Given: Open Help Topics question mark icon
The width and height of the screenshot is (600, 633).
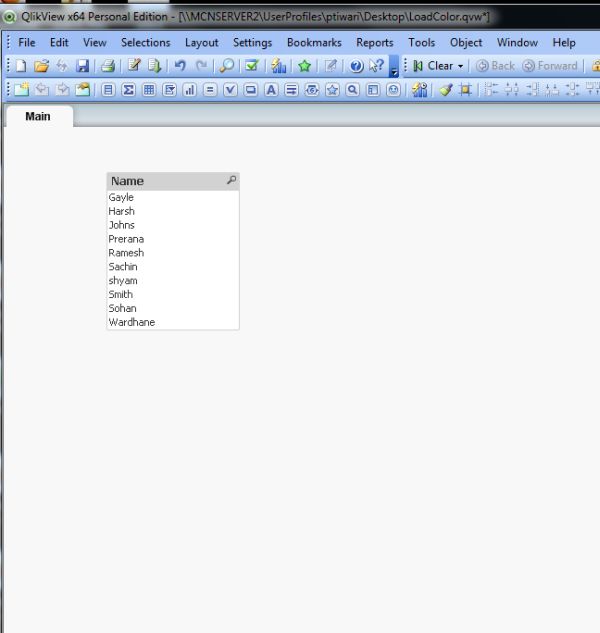Looking at the screenshot, I should [356, 66].
